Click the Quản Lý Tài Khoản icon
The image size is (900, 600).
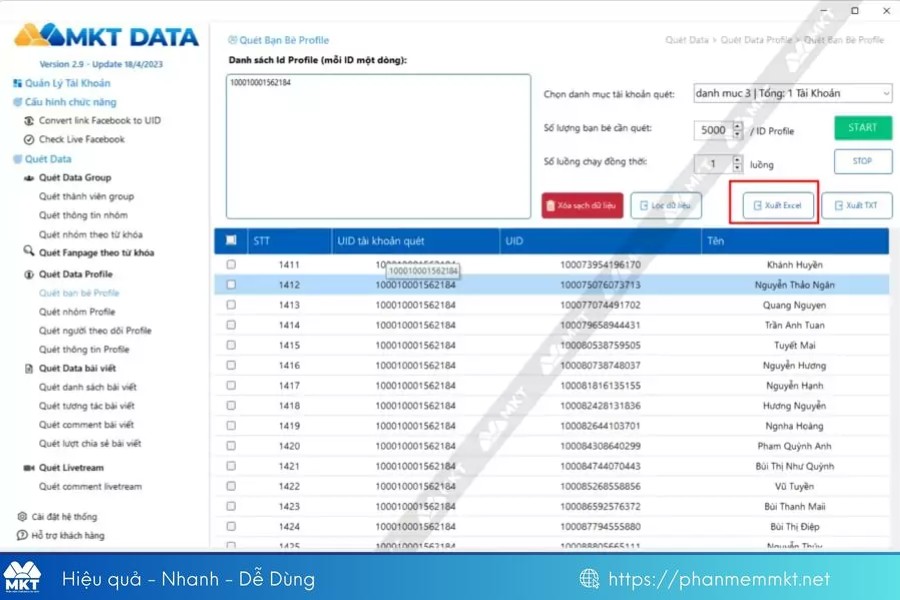click(17, 83)
